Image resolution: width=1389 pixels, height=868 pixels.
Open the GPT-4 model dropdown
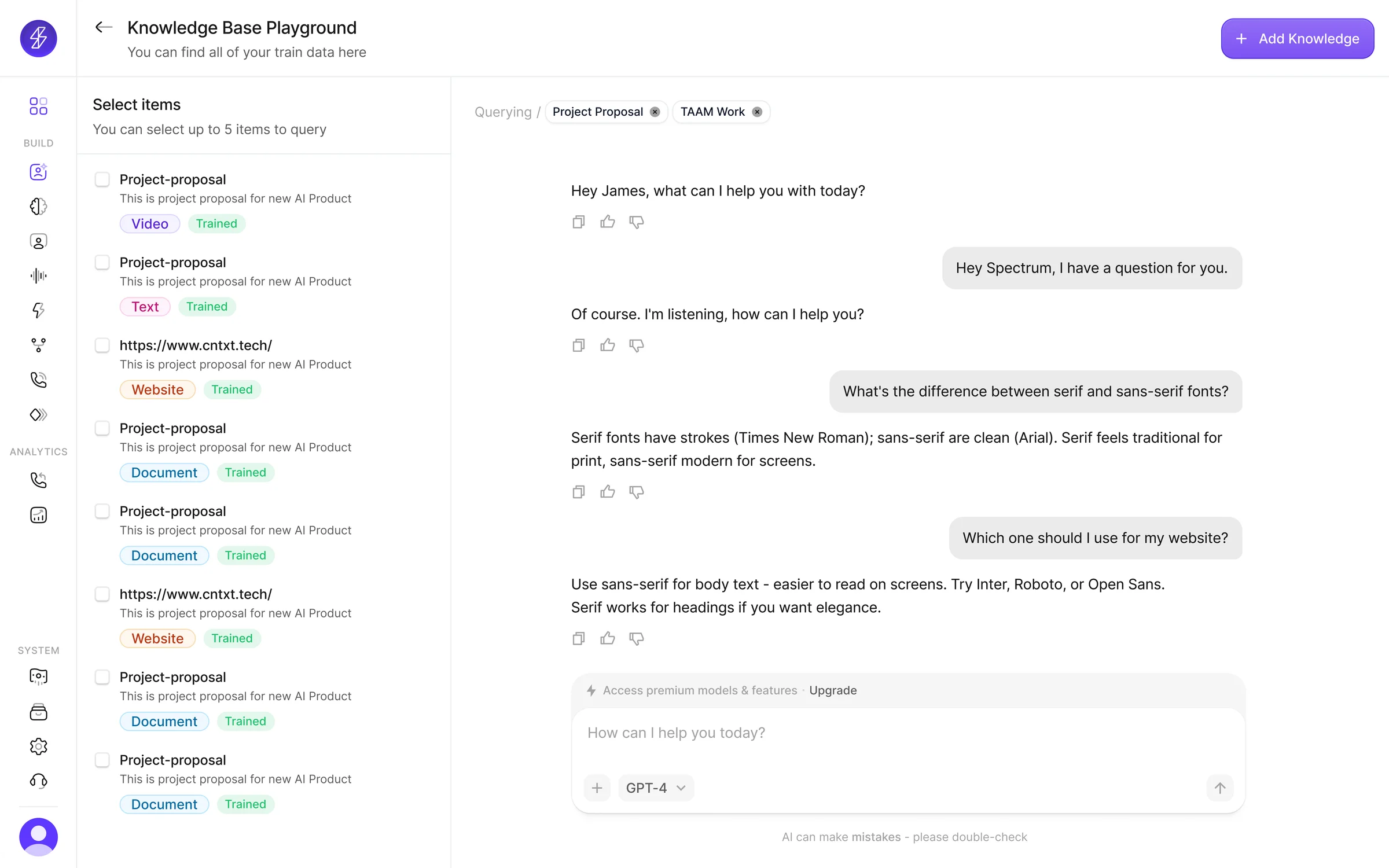click(656, 788)
